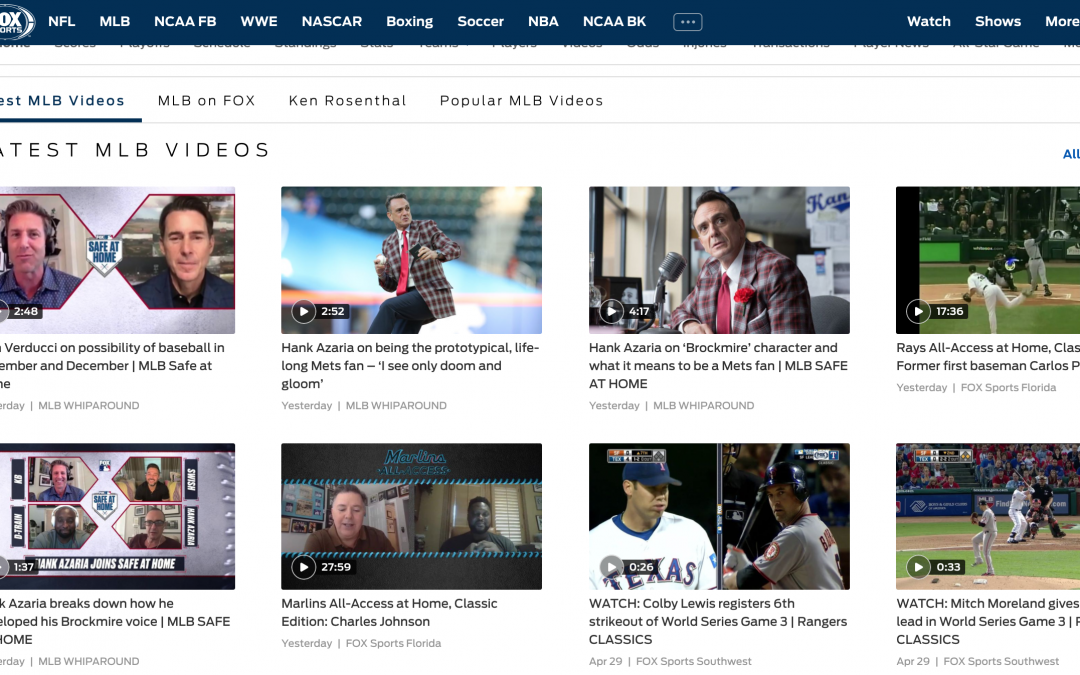Open thumbnail of Azaria at microphone

719,260
